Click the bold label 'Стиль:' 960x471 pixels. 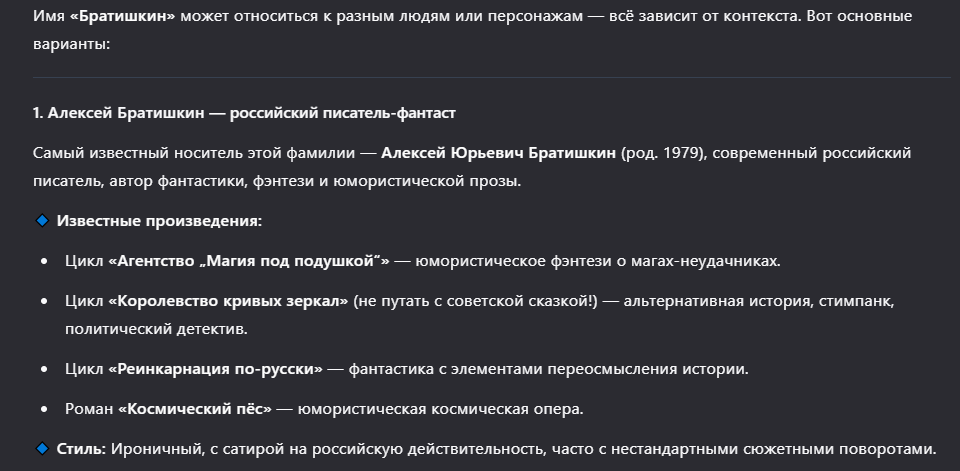coord(81,449)
